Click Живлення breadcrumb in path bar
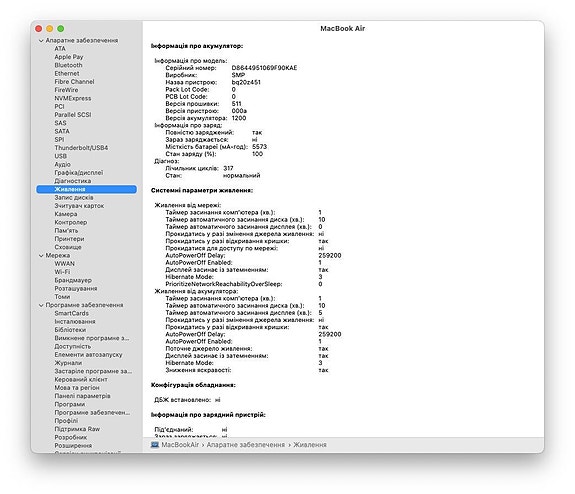This screenshot has height=494, width=575. pos(310,444)
